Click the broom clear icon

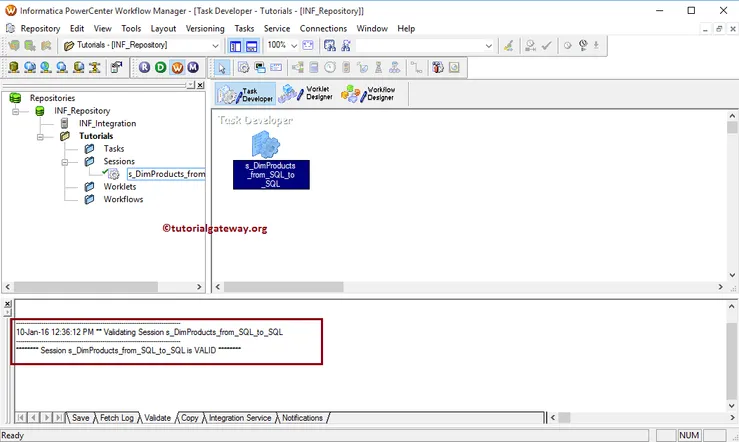click(508, 45)
